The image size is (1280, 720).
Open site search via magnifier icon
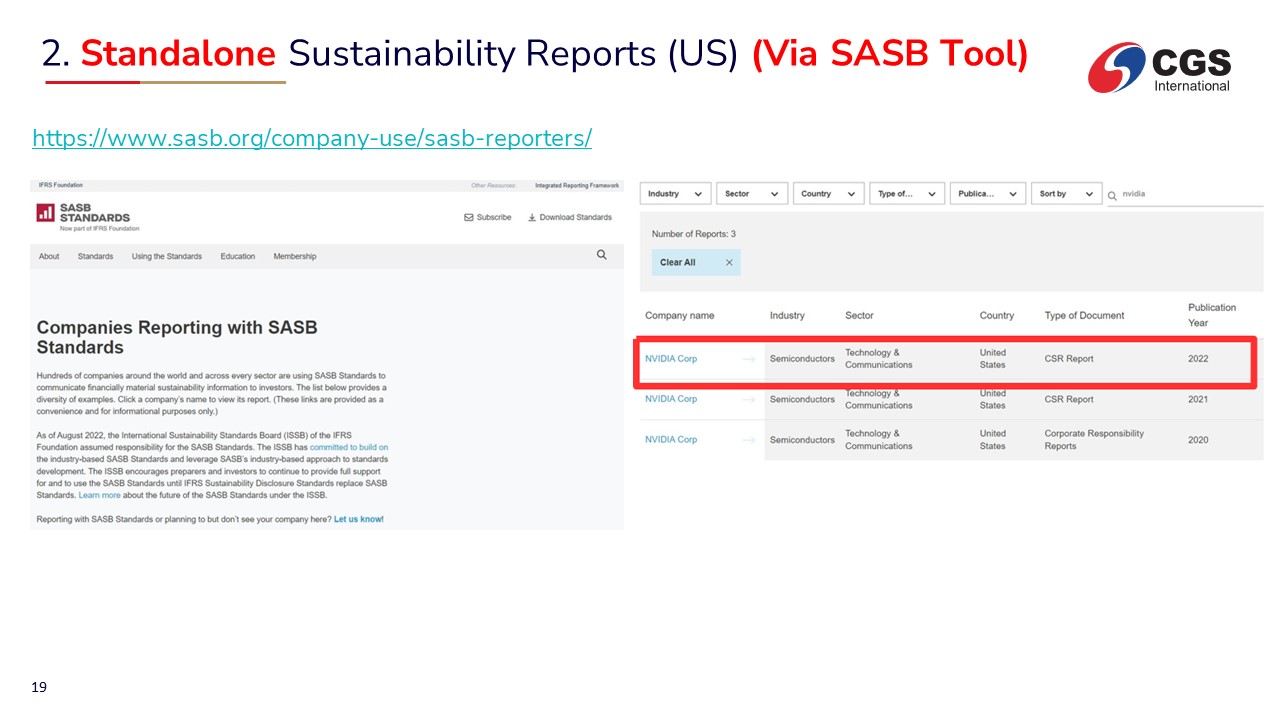[x=601, y=255]
